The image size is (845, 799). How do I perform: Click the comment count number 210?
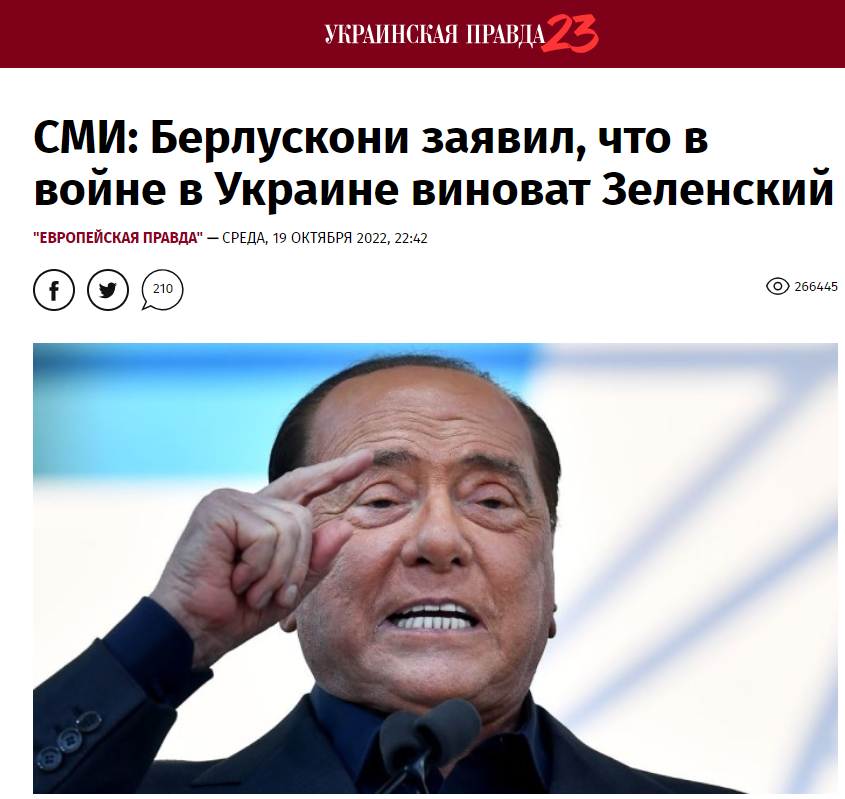pos(163,289)
